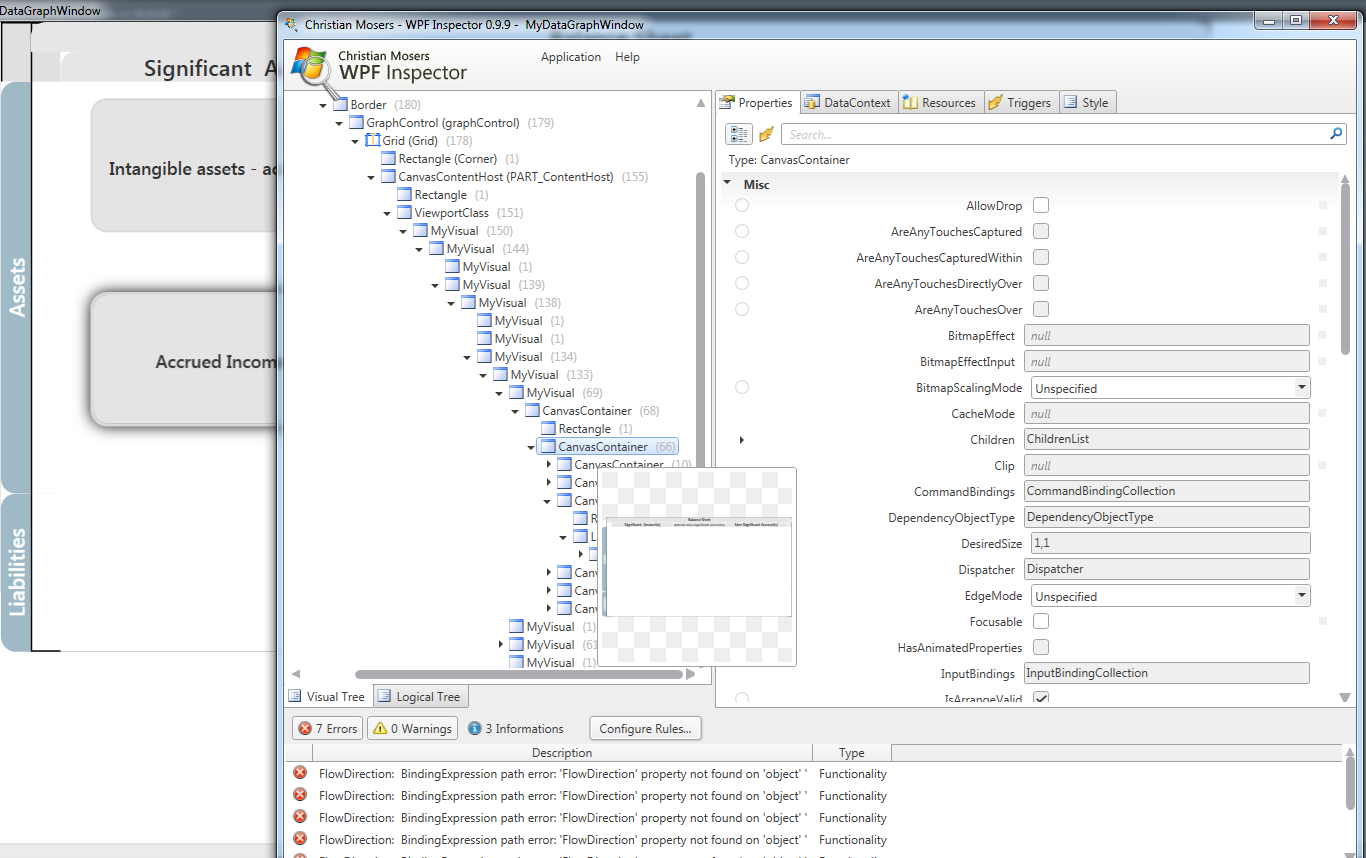Viewport: 1366px width, 858px height.
Task: Click the Configure Rules... button
Action: 645,728
